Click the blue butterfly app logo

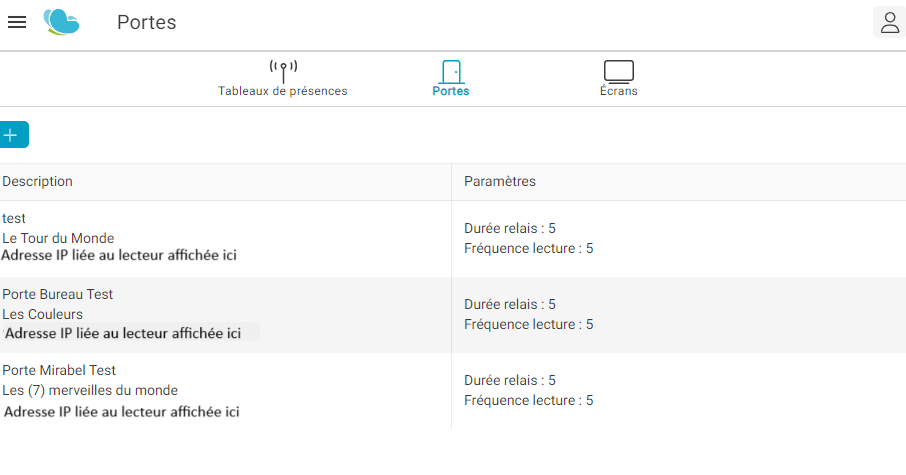click(x=61, y=23)
